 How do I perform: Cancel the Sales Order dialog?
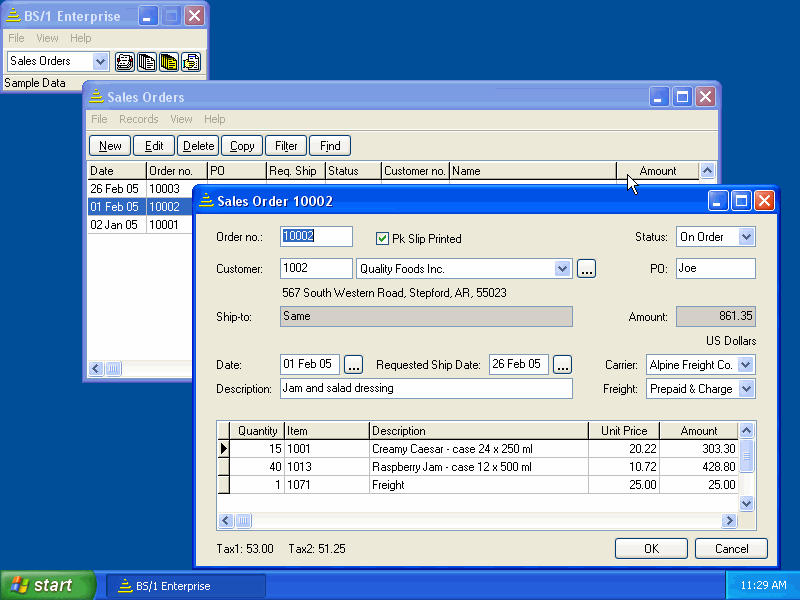tap(732, 548)
